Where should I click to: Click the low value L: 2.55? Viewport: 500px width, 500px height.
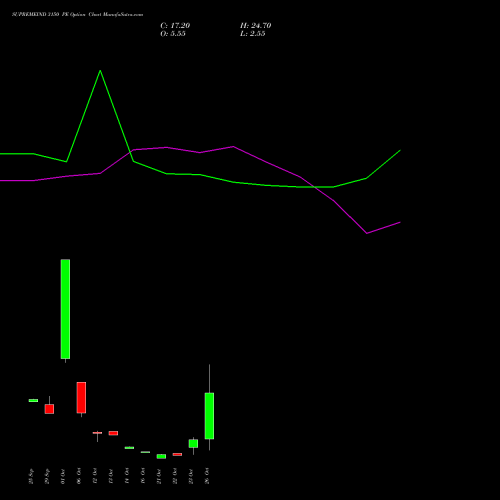point(252,34)
